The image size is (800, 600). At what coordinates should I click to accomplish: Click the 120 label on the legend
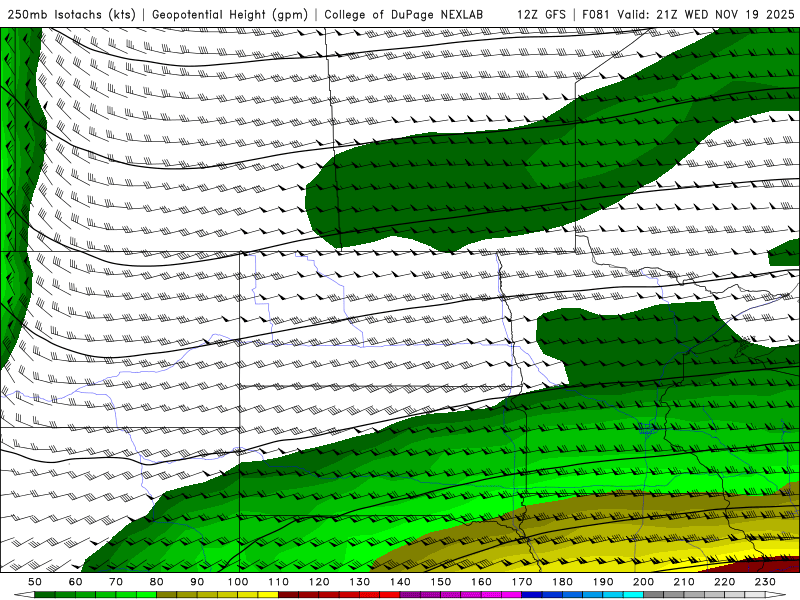point(319,582)
